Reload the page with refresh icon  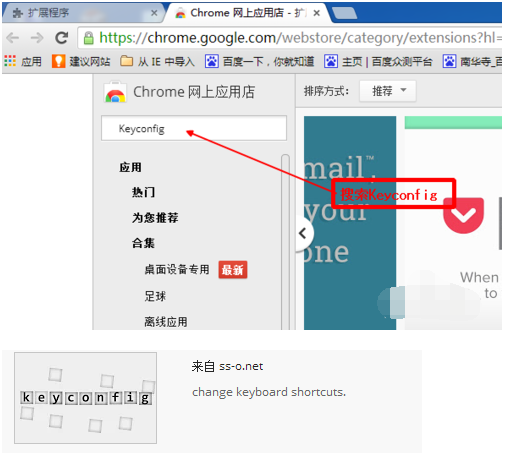(61, 38)
